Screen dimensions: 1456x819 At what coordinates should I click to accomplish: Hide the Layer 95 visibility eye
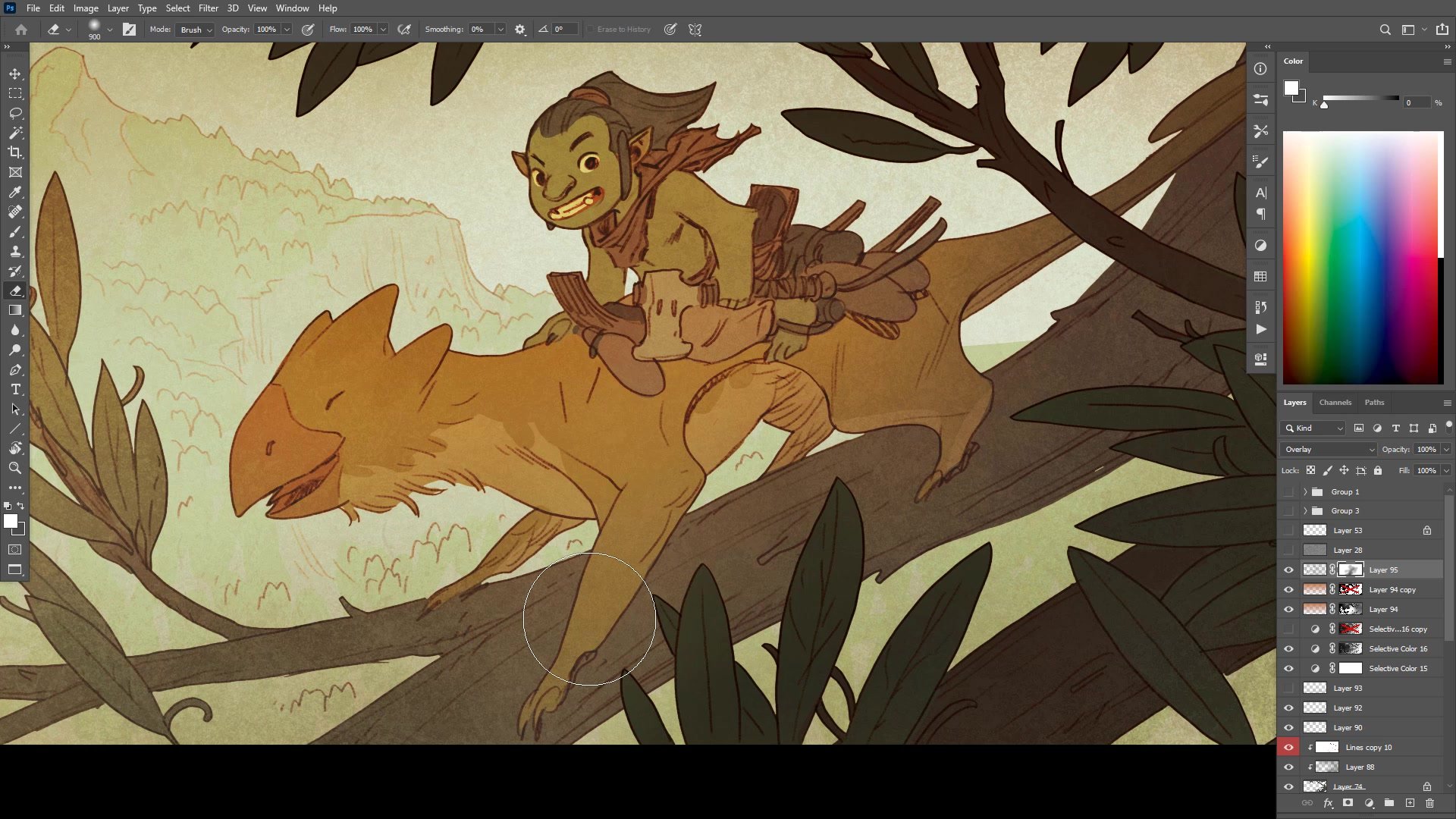(x=1288, y=570)
